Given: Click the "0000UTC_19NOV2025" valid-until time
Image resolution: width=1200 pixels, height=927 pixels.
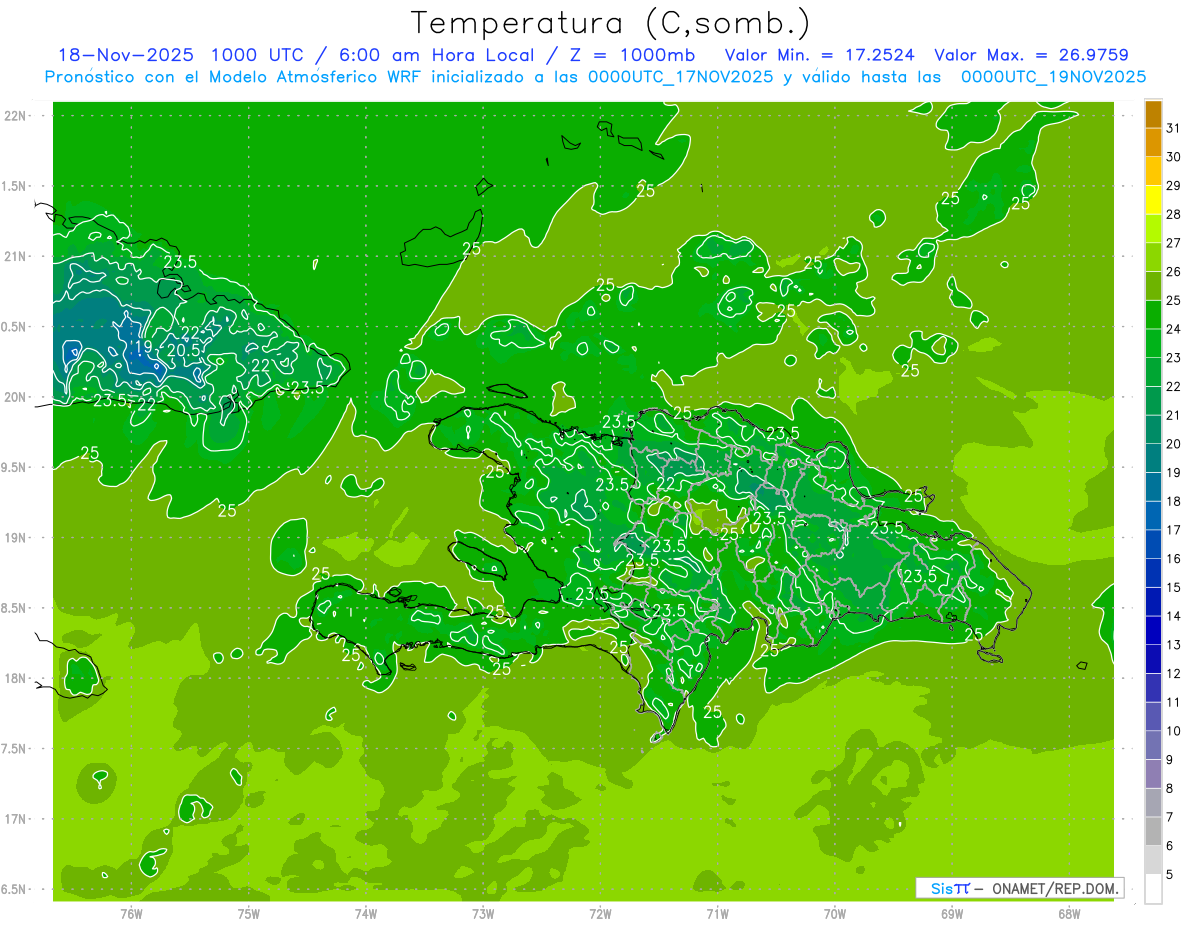Looking at the screenshot, I should (x=1053, y=77).
